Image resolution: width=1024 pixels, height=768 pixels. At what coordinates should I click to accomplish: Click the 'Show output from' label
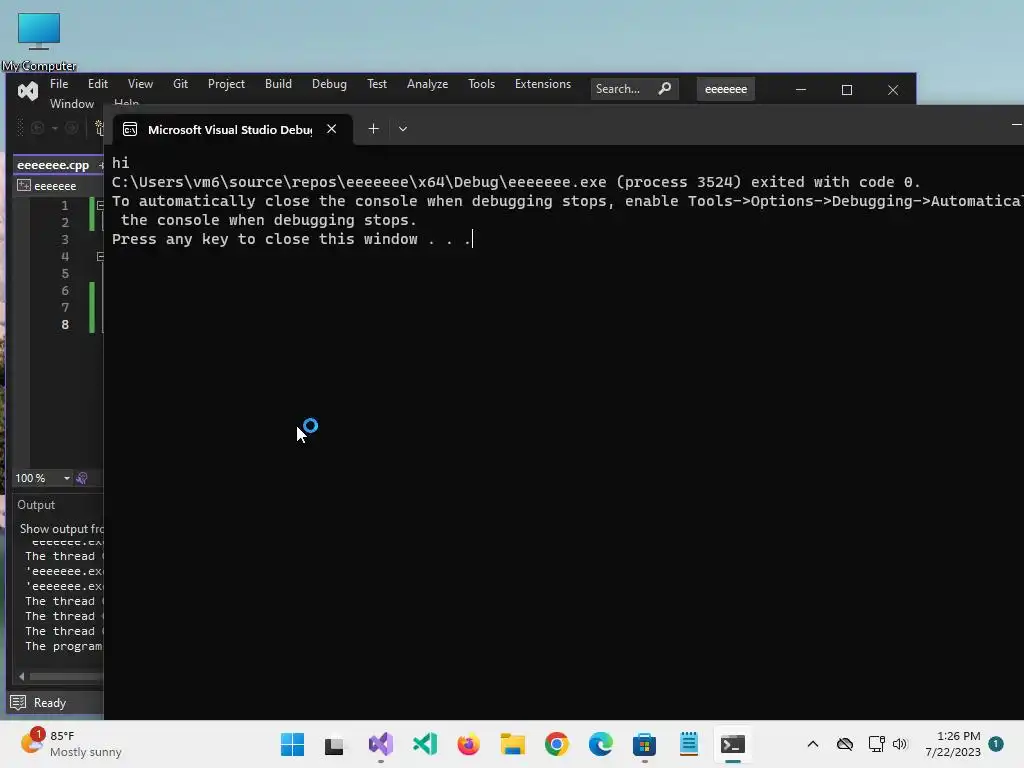point(61,529)
